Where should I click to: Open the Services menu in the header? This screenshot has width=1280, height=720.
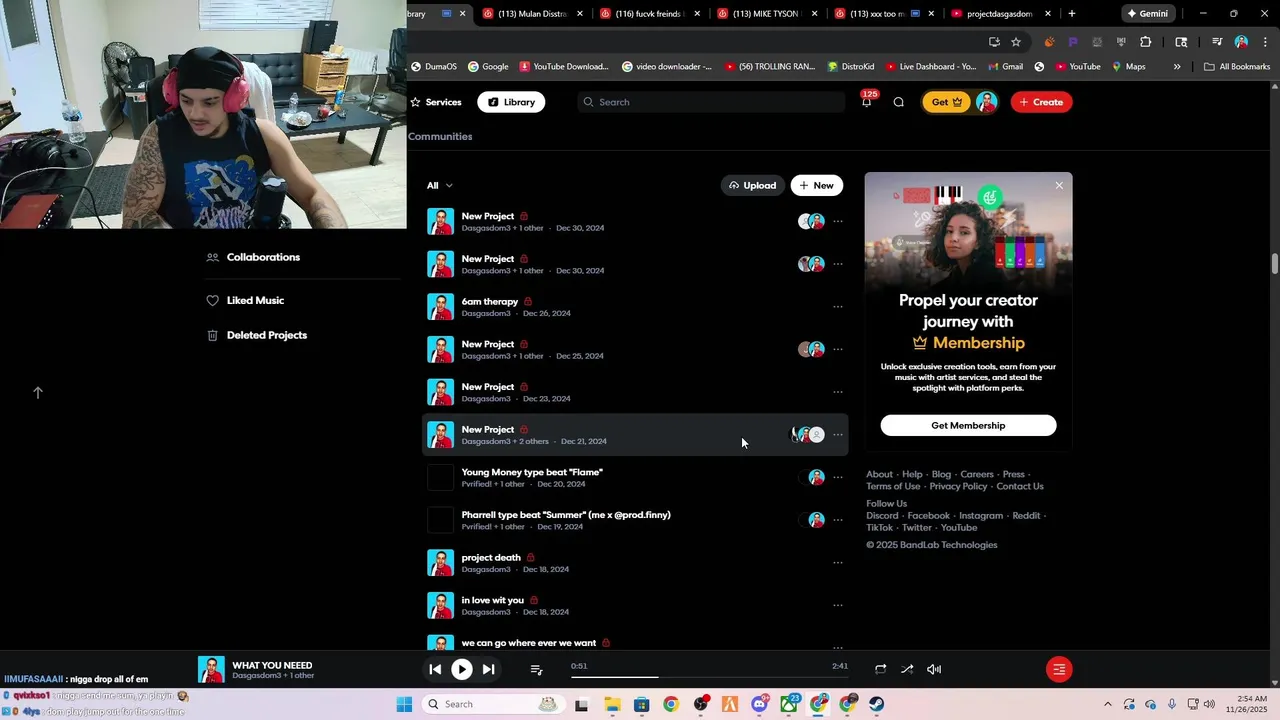pyautogui.click(x=435, y=102)
